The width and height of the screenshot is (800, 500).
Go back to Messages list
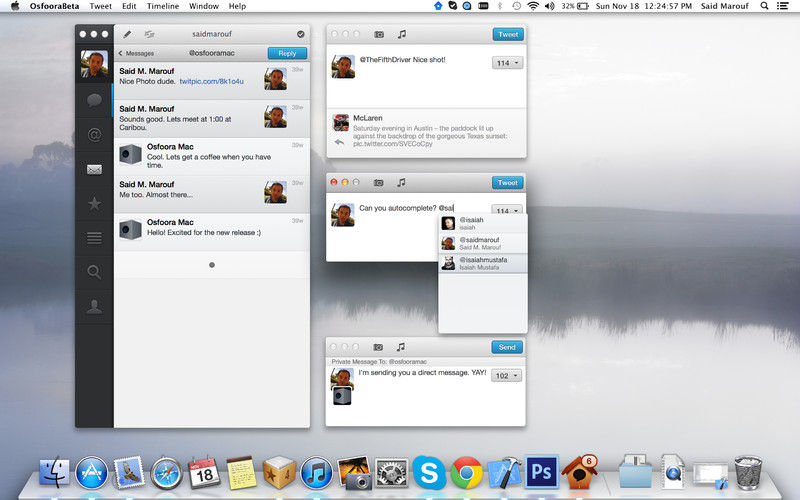click(136, 53)
